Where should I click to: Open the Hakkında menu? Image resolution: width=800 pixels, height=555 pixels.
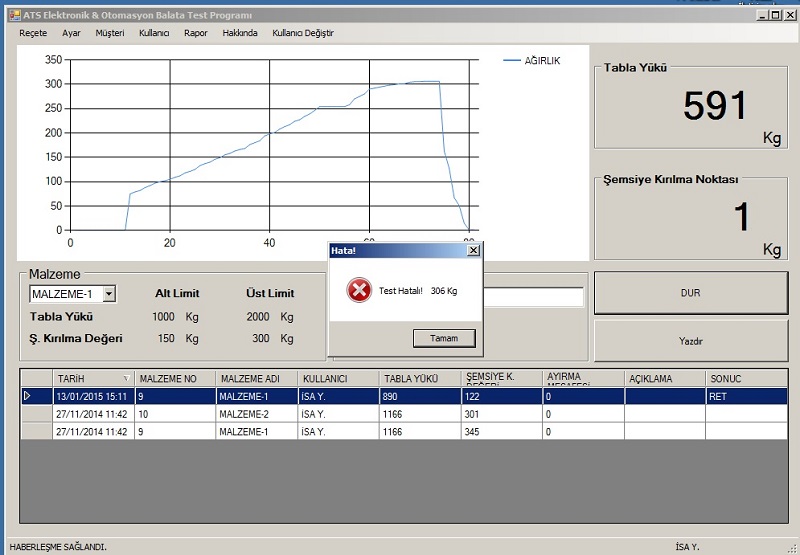click(x=240, y=33)
